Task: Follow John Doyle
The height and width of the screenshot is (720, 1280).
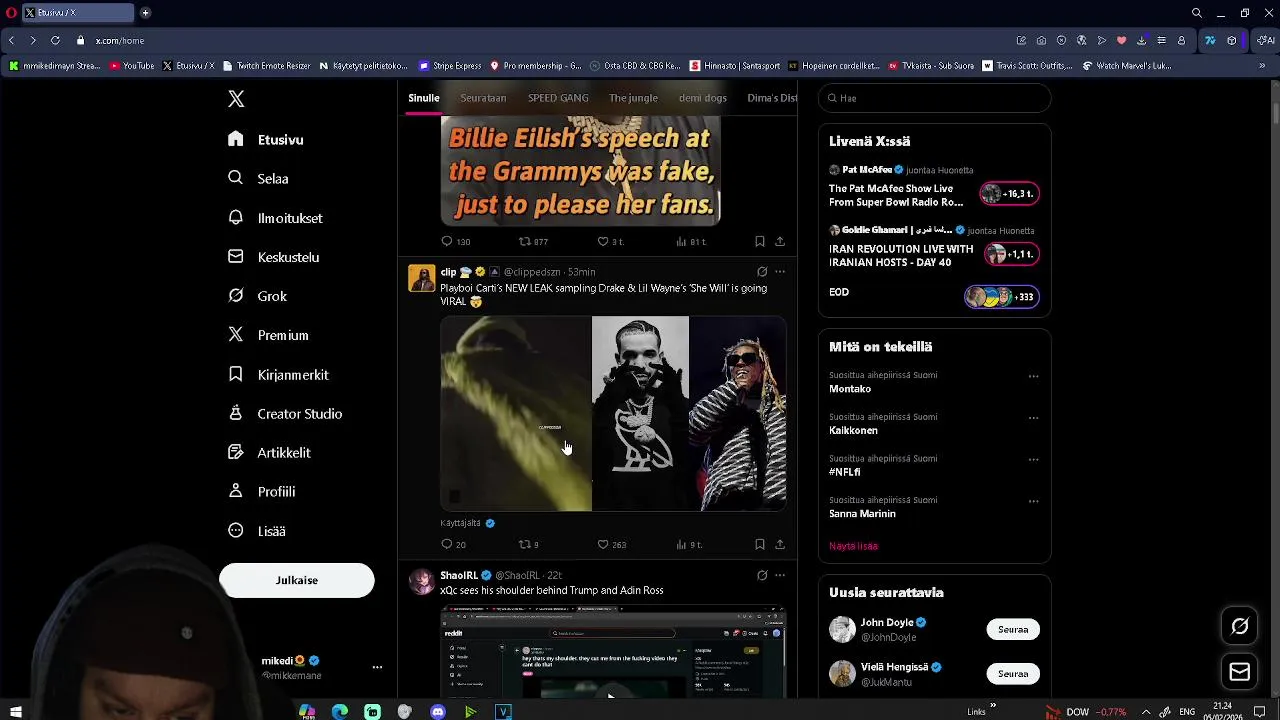Action: click(x=1013, y=629)
